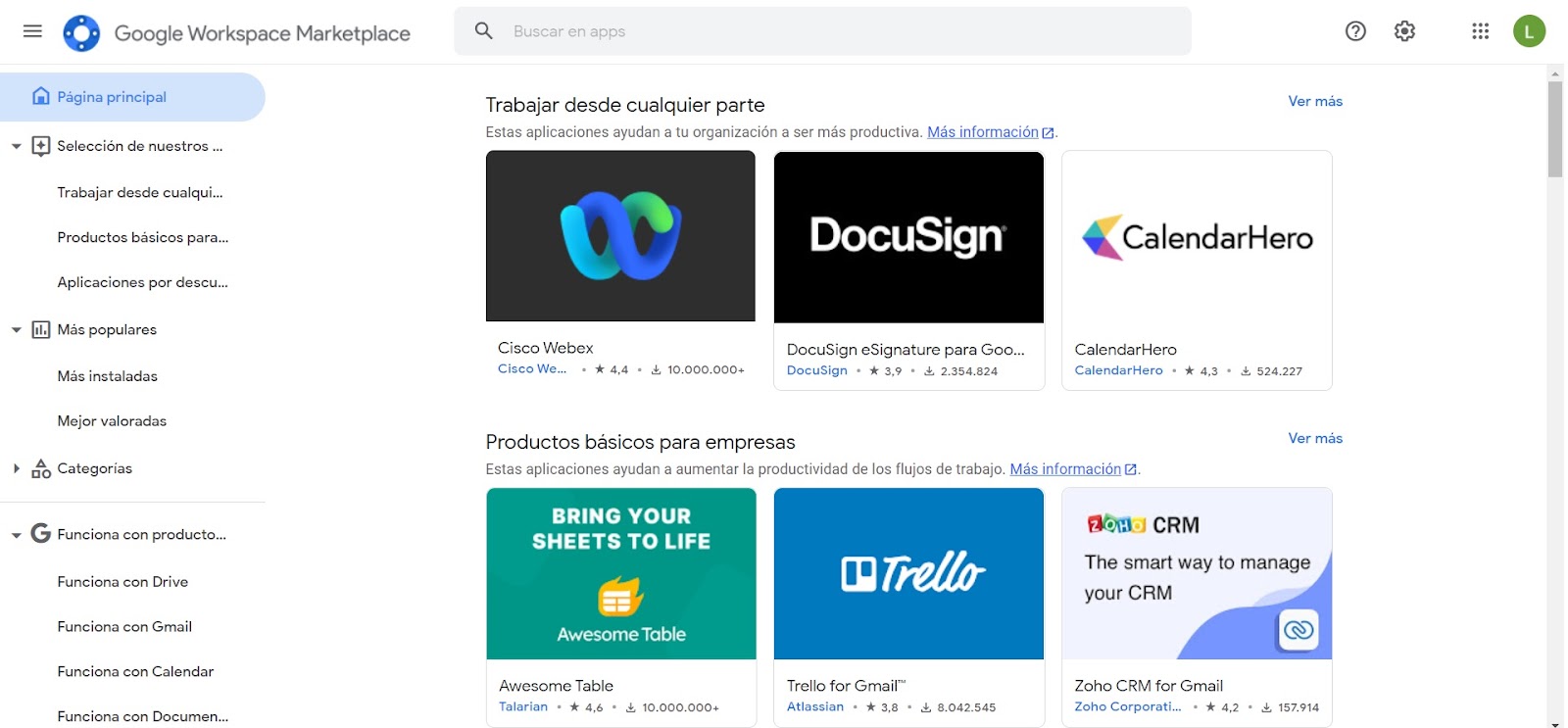Click the Google G icon in sidebar
1568x728 pixels.
coord(41,533)
